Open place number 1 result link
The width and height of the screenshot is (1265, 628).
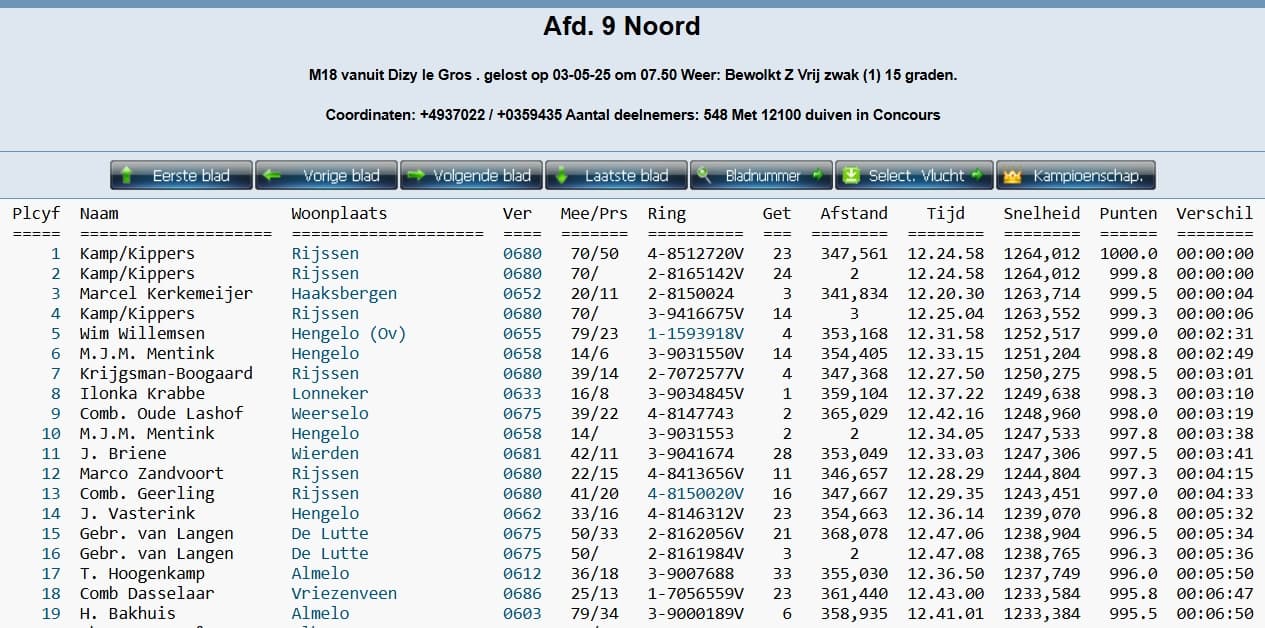[x=55, y=254]
